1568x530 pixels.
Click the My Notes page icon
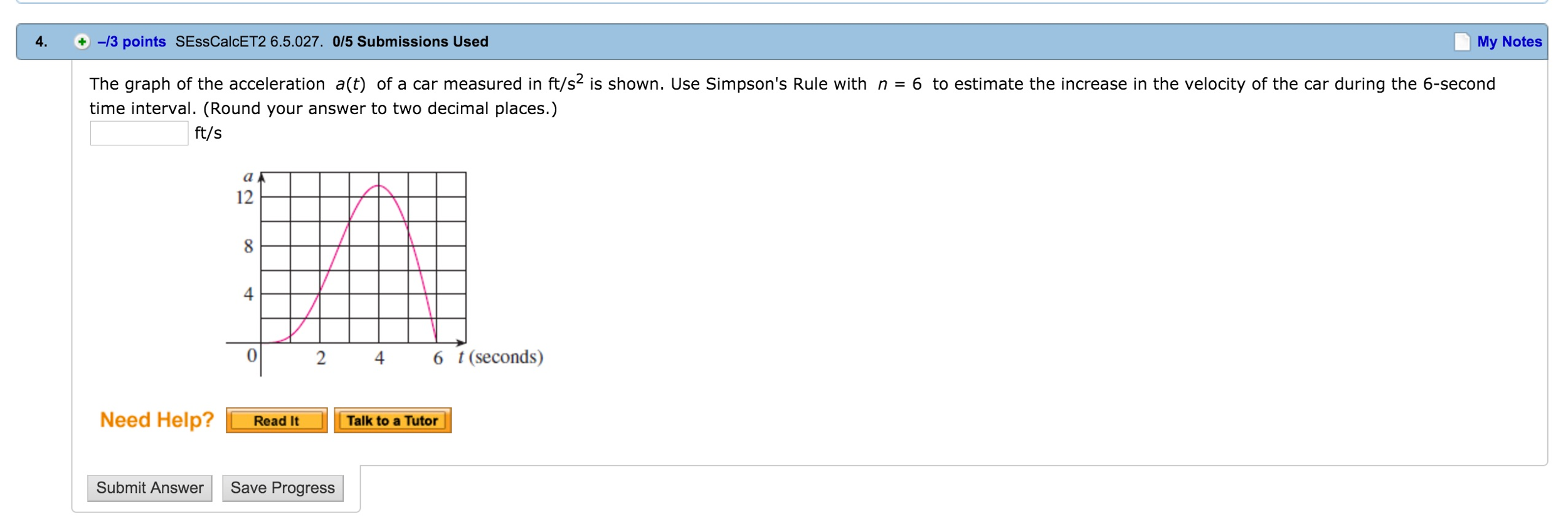(x=1461, y=42)
